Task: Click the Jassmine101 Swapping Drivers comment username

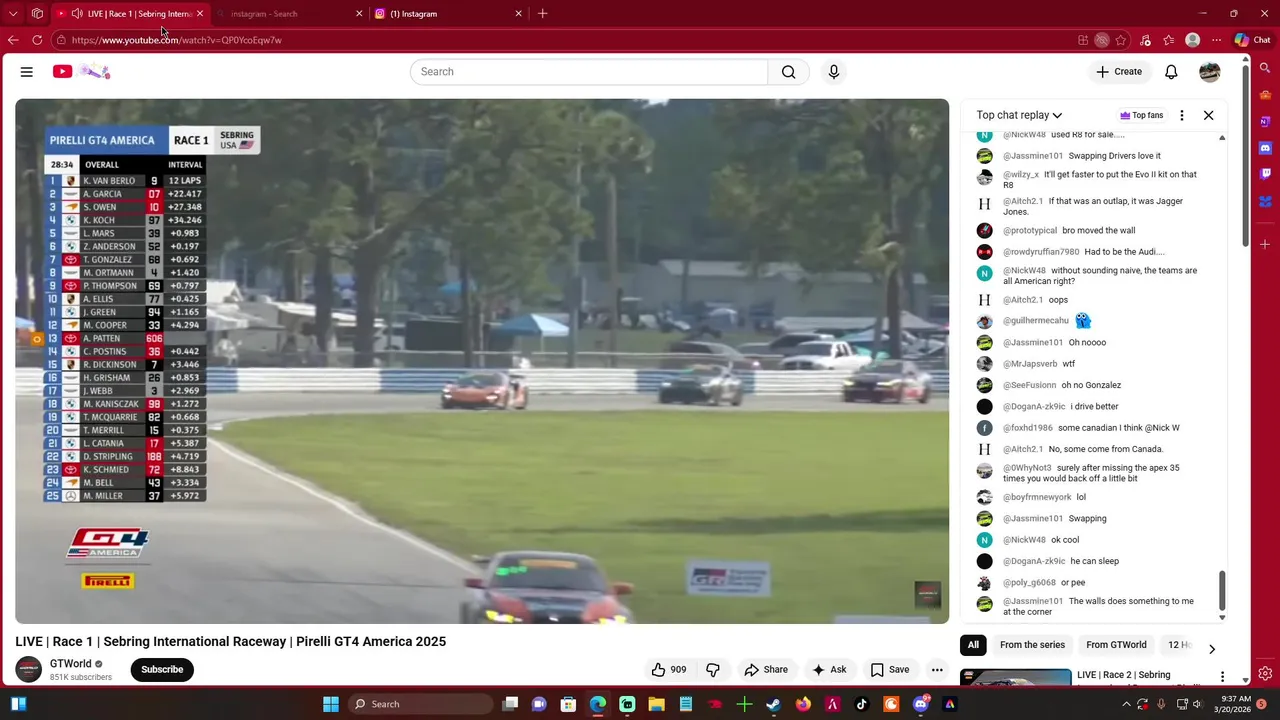Action: [1033, 156]
